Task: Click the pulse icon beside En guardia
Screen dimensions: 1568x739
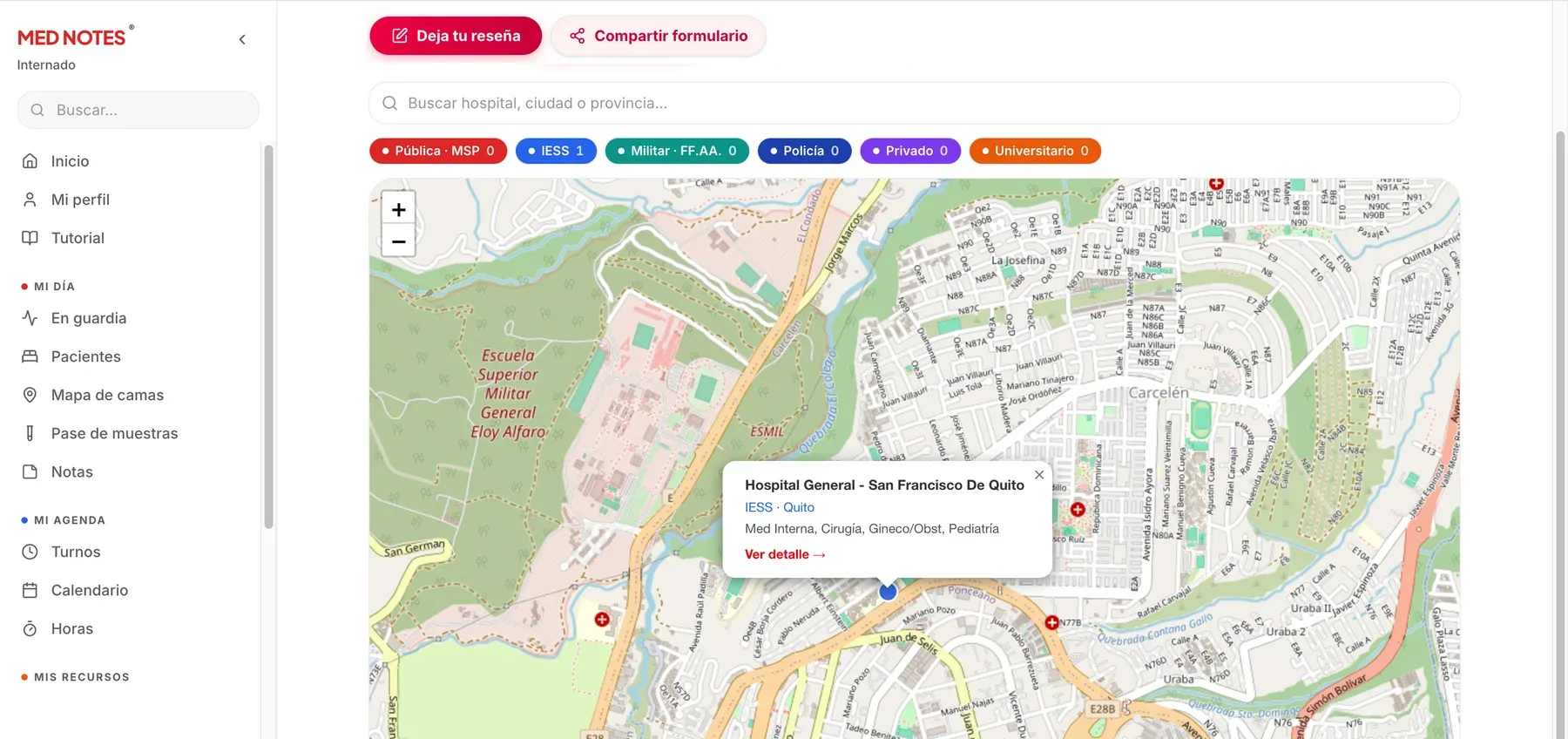Action: tap(30, 318)
